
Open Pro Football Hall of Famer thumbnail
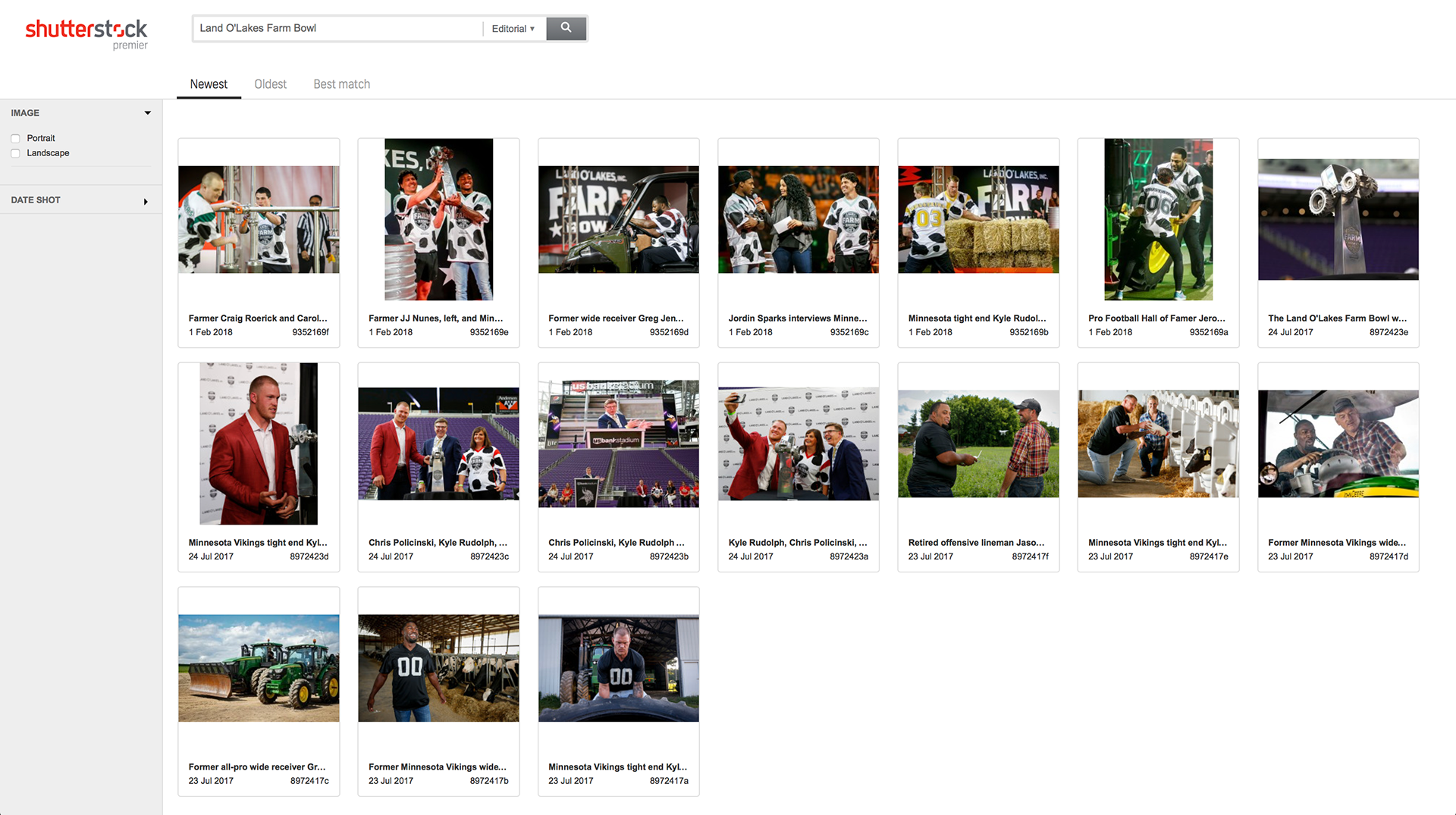click(x=1158, y=219)
